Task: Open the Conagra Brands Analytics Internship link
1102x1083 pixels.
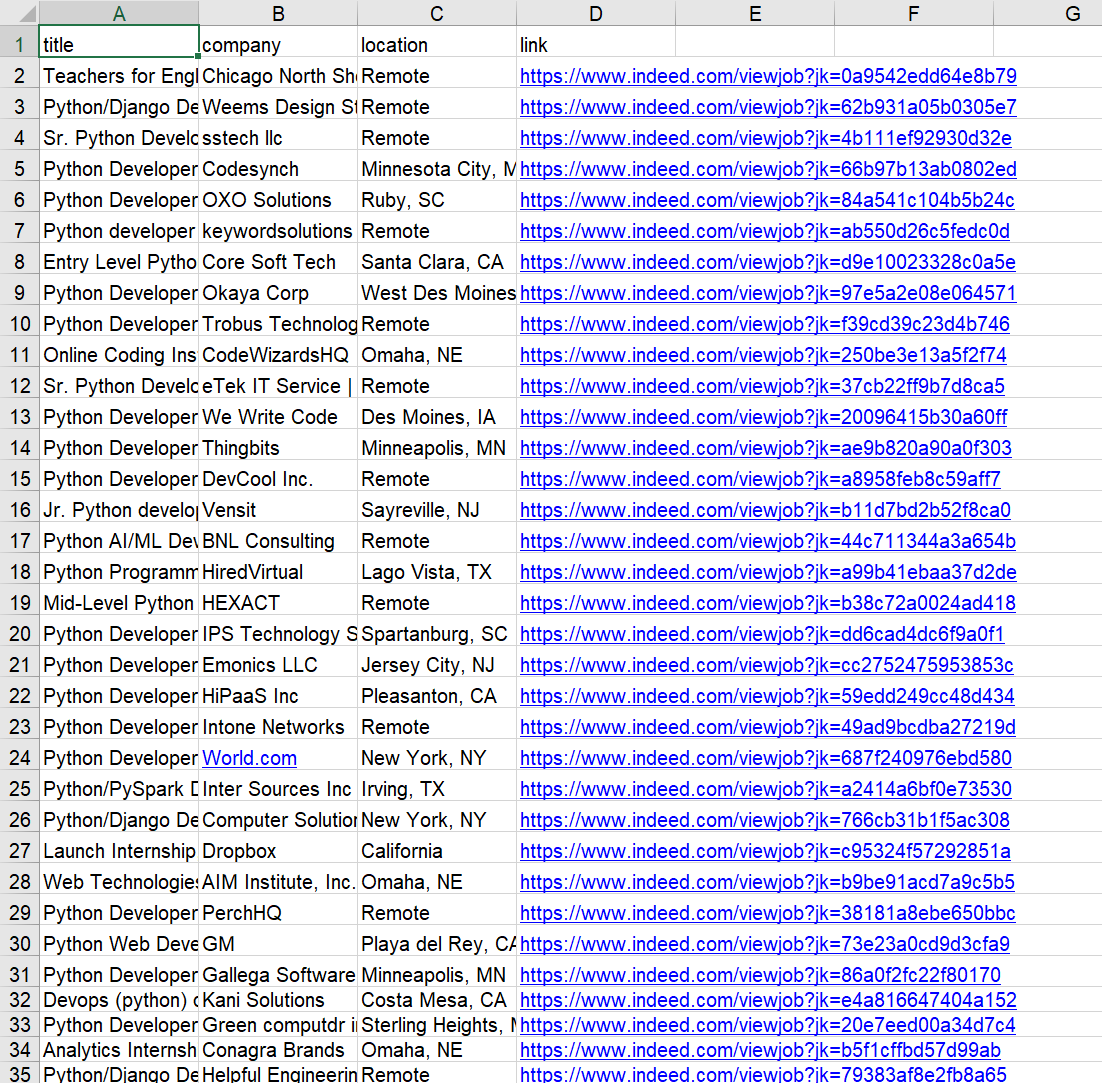Action: click(x=765, y=1050)
